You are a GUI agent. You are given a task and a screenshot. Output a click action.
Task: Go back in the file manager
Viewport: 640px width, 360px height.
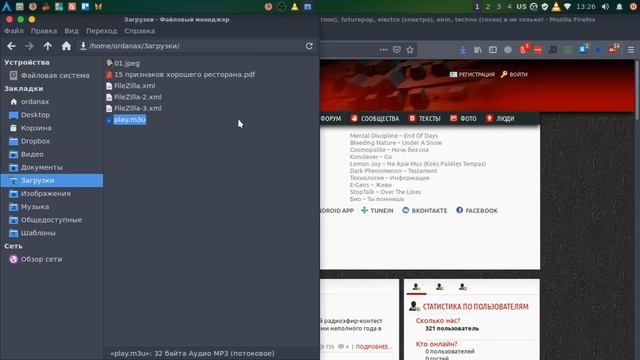click(x=11, y=46)
